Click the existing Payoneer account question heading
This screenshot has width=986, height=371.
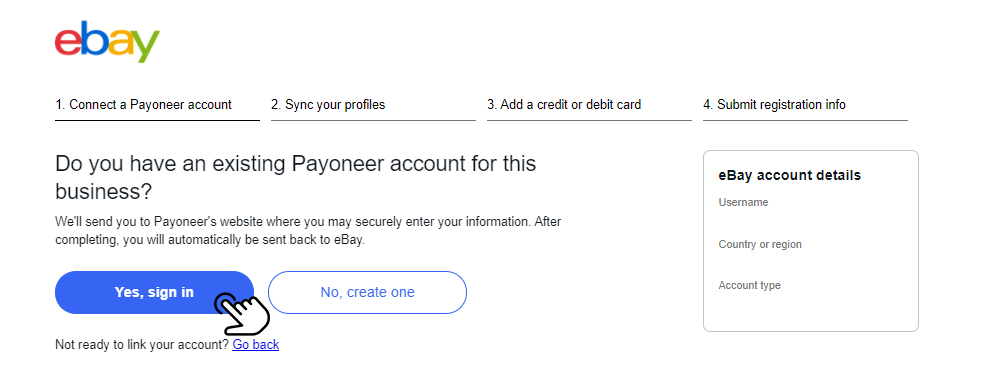pos(296,177)
